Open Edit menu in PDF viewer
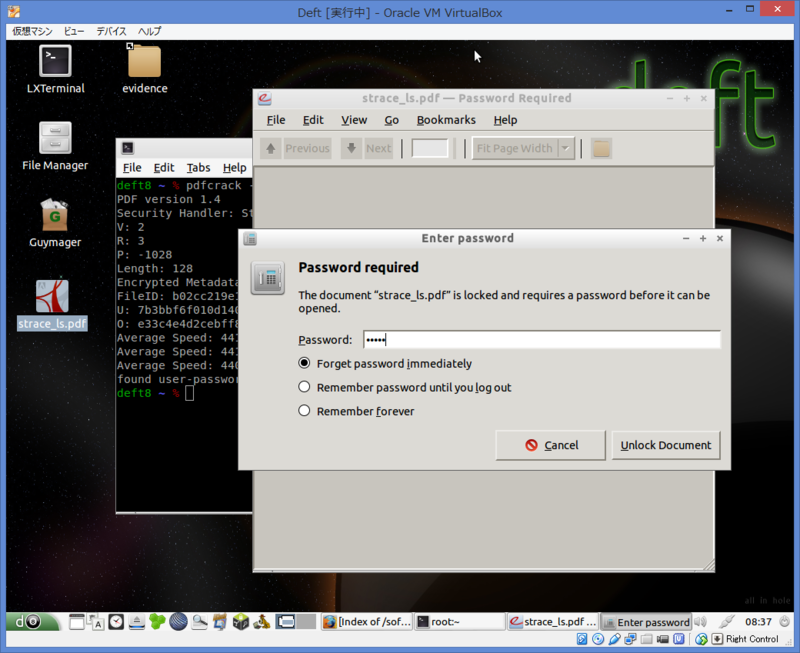 click(313, 120)
